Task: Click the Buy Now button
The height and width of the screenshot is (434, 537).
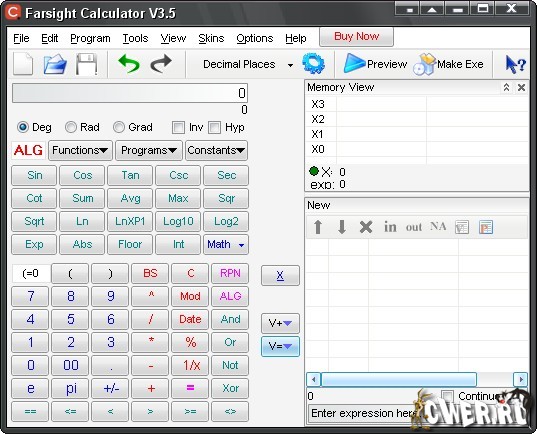Action: coord(356,36)
